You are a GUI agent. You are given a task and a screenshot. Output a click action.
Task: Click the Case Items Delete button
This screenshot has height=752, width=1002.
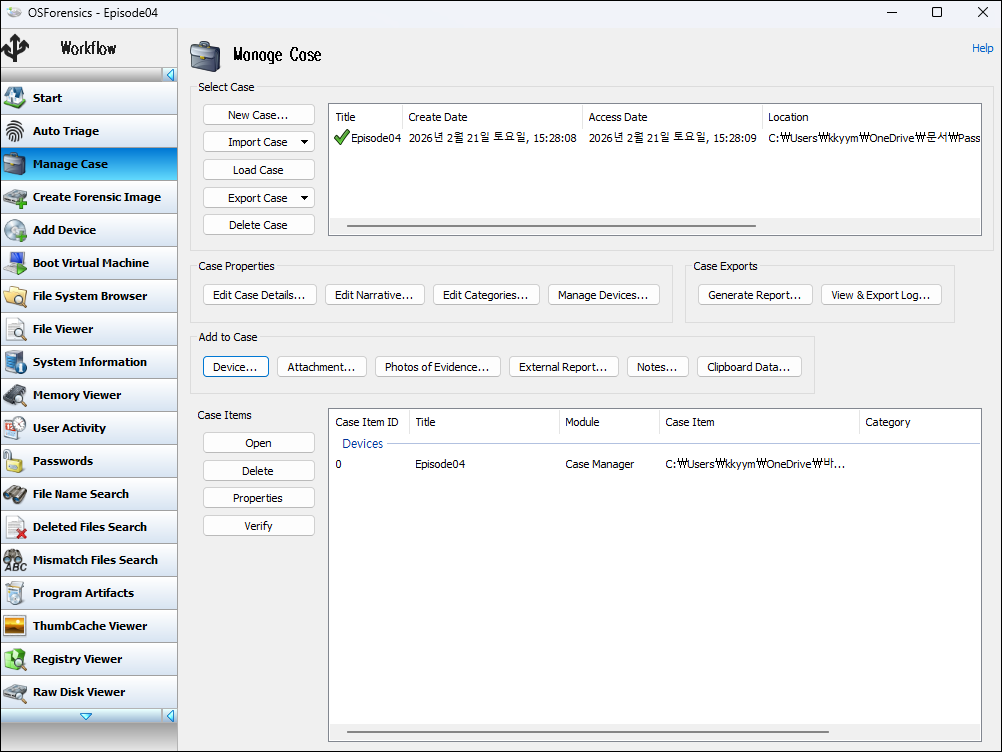tap(258, 471)
